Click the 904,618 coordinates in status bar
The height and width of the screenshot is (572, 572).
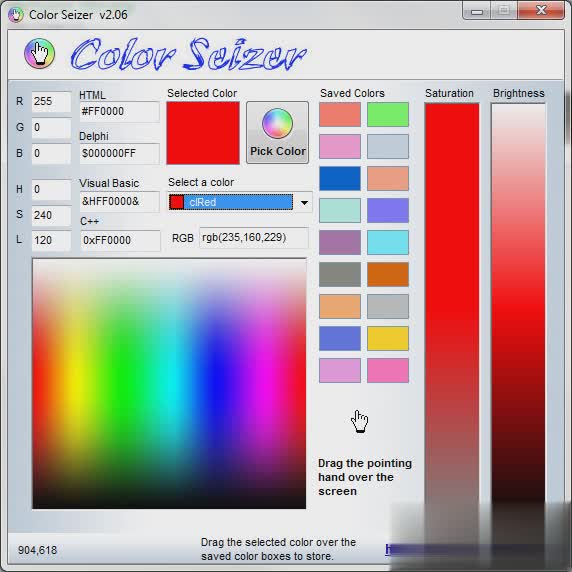tap(38, 550)
